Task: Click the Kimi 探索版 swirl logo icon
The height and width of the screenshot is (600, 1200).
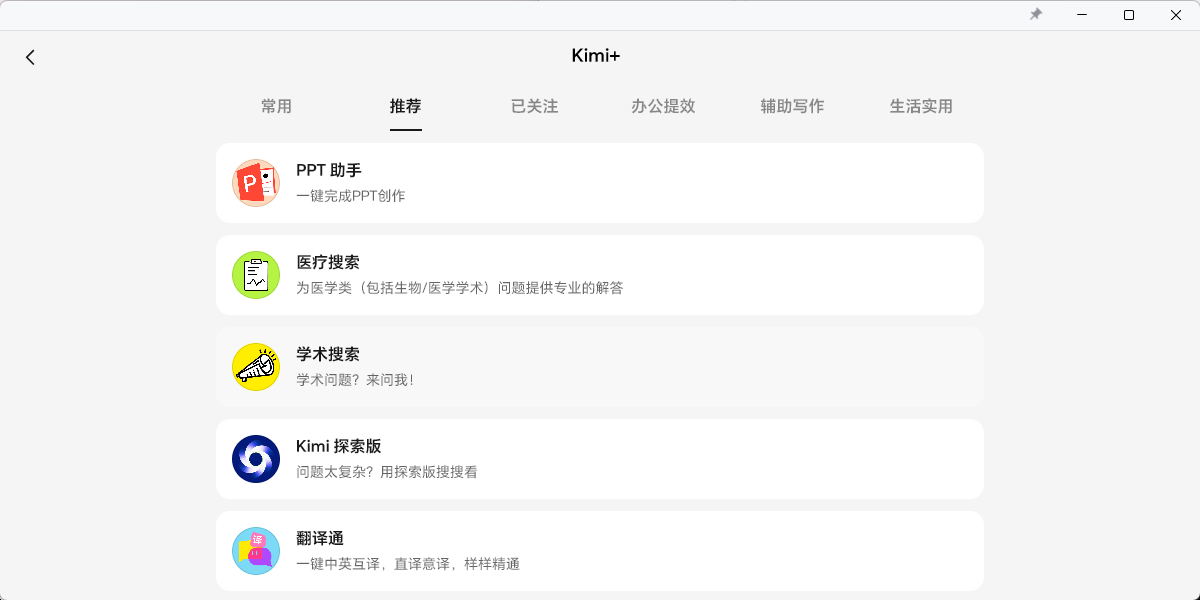Action: (x=256, y=459)
